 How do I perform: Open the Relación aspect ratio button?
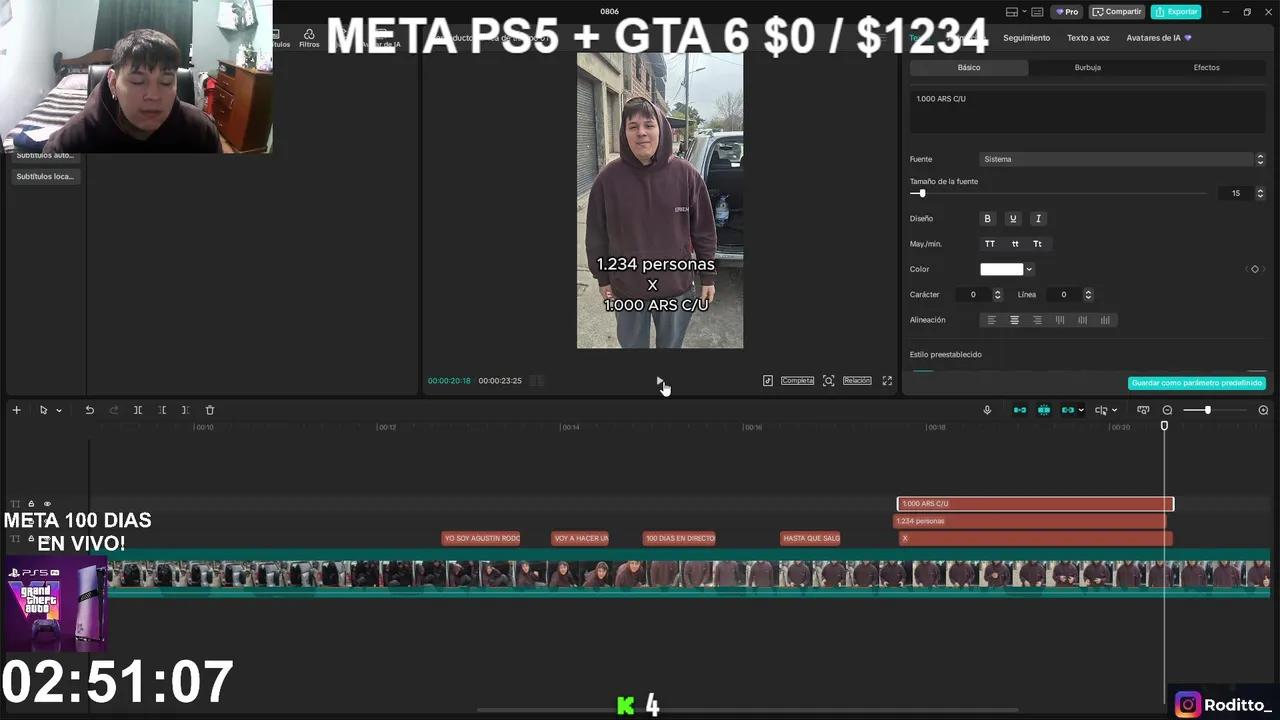point(857,381)
